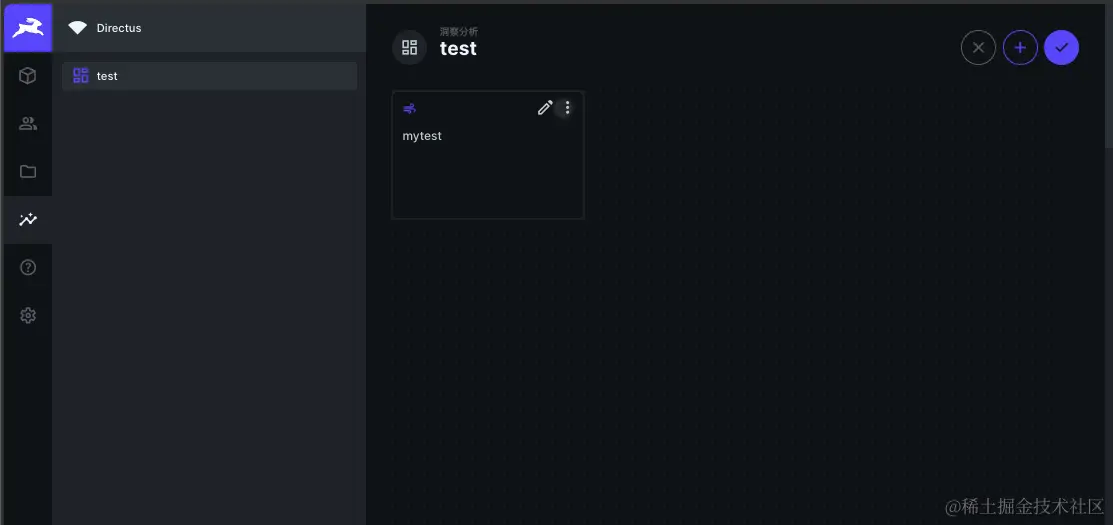Screen dimensions: 1113x525
Task: Click the signal icon beside Directus
Action: 77,28
